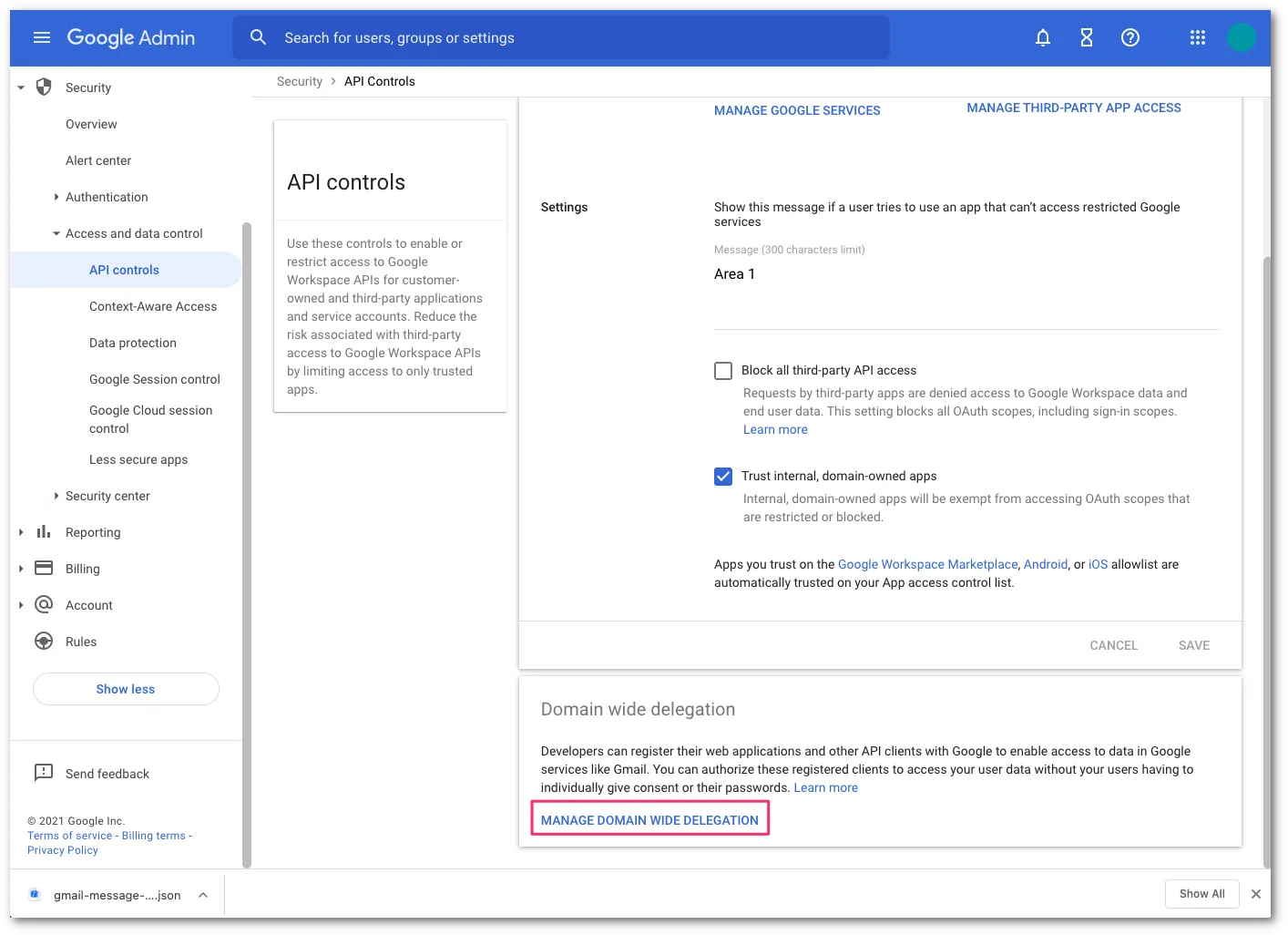This screenshot has height=935, width=1288.
Task: Open the Google apps grid
Action: 1197,37
